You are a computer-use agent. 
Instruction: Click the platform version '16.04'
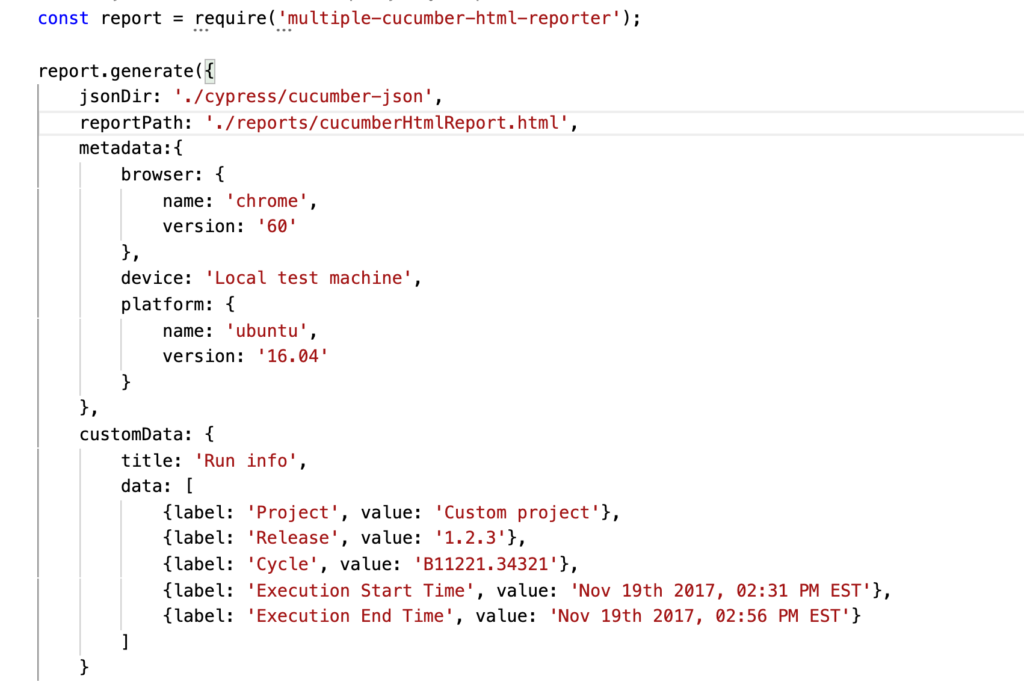[x=293, y=356]
